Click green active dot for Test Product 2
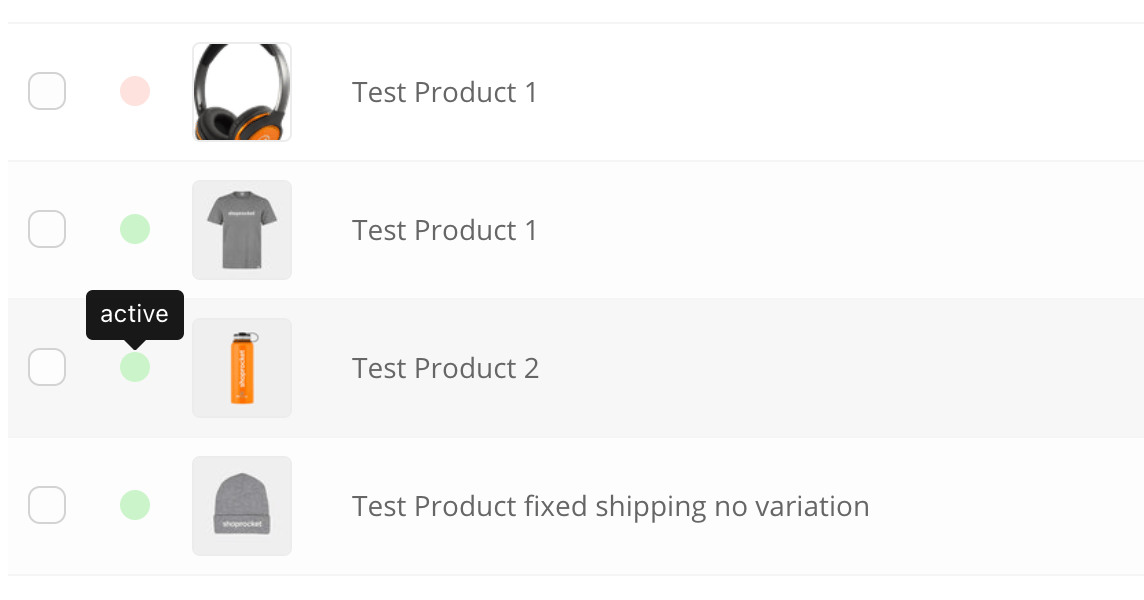Viewport: 1144px width, 600px height. [135, 367]
